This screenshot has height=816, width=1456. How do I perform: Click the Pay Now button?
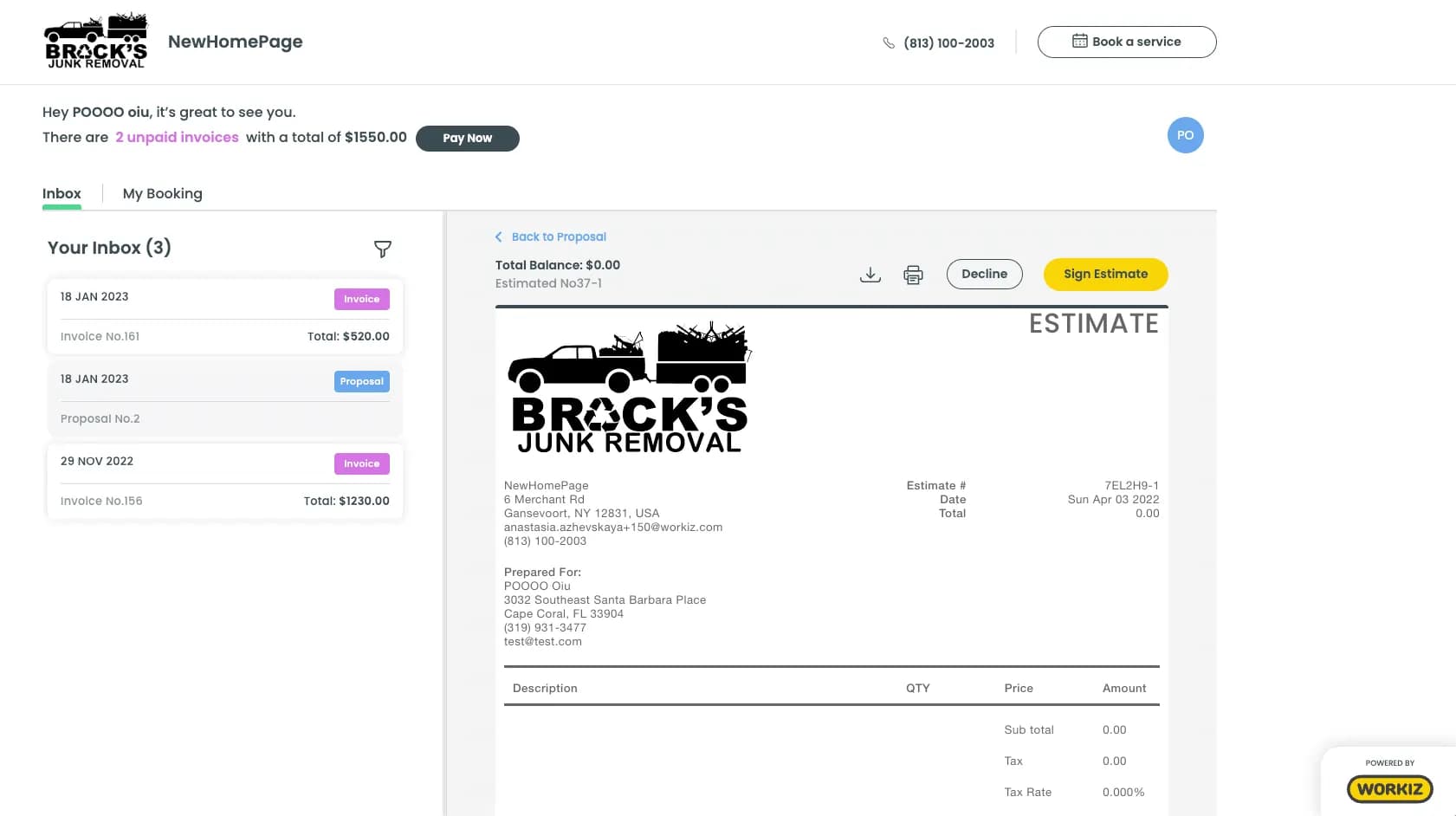(x=467, y=138)
